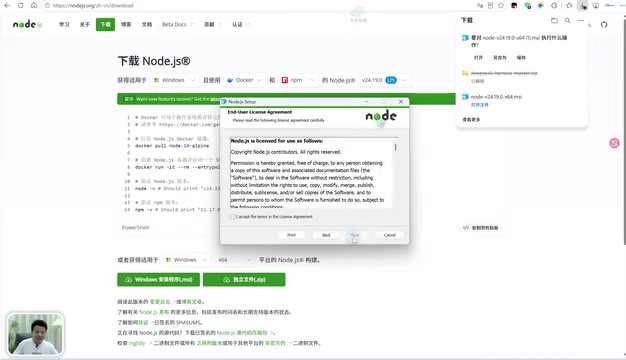Image resolution: width=626 pixels, height=360 pixels.
Task: Search downloads with magnifier icon
Action: point(567,20)
